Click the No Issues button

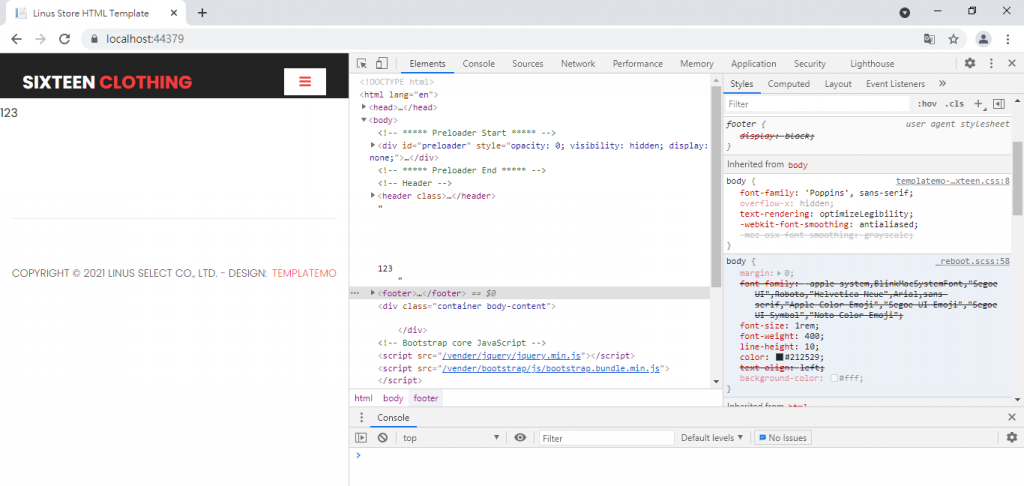pos(782,438)
